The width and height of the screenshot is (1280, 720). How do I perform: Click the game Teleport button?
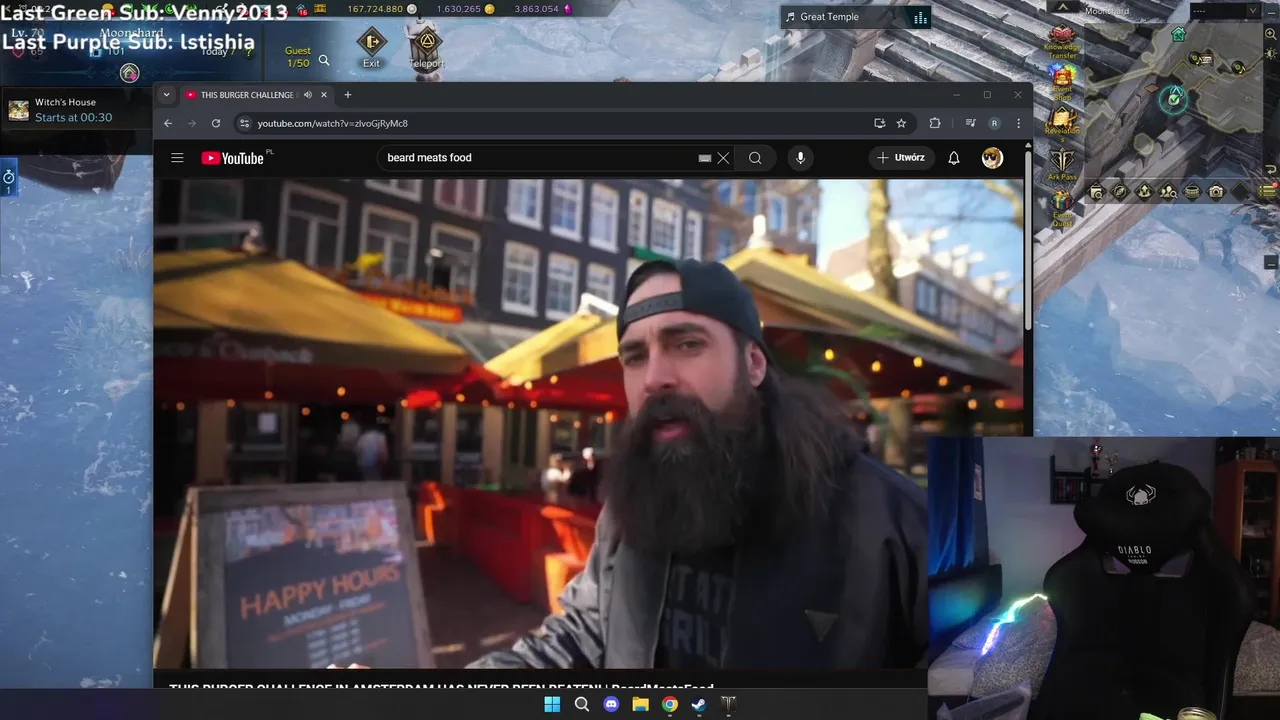coord(427,47)
